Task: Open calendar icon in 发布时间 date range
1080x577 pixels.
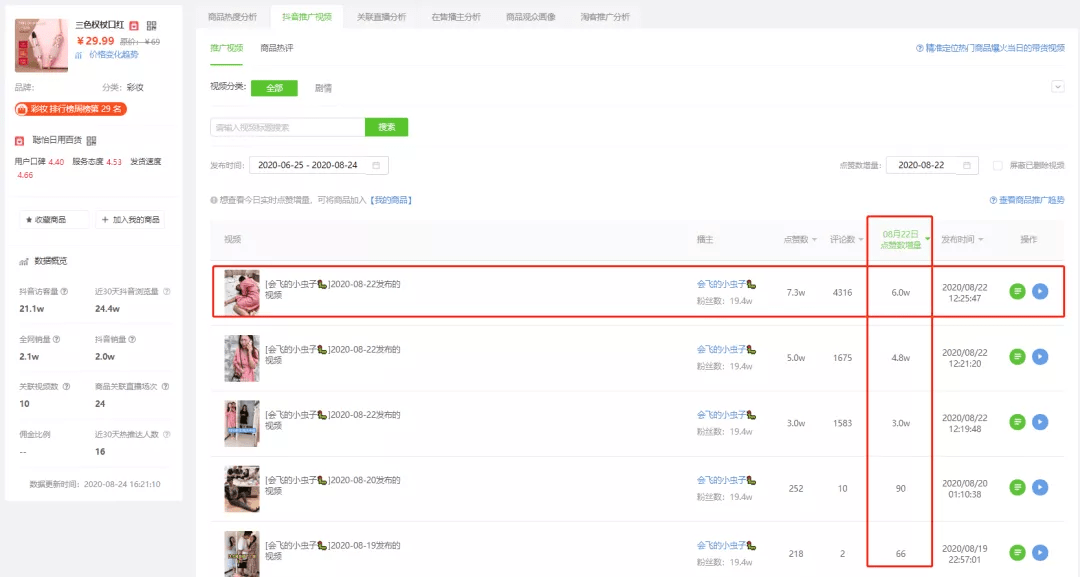Action: click(376, 165)
